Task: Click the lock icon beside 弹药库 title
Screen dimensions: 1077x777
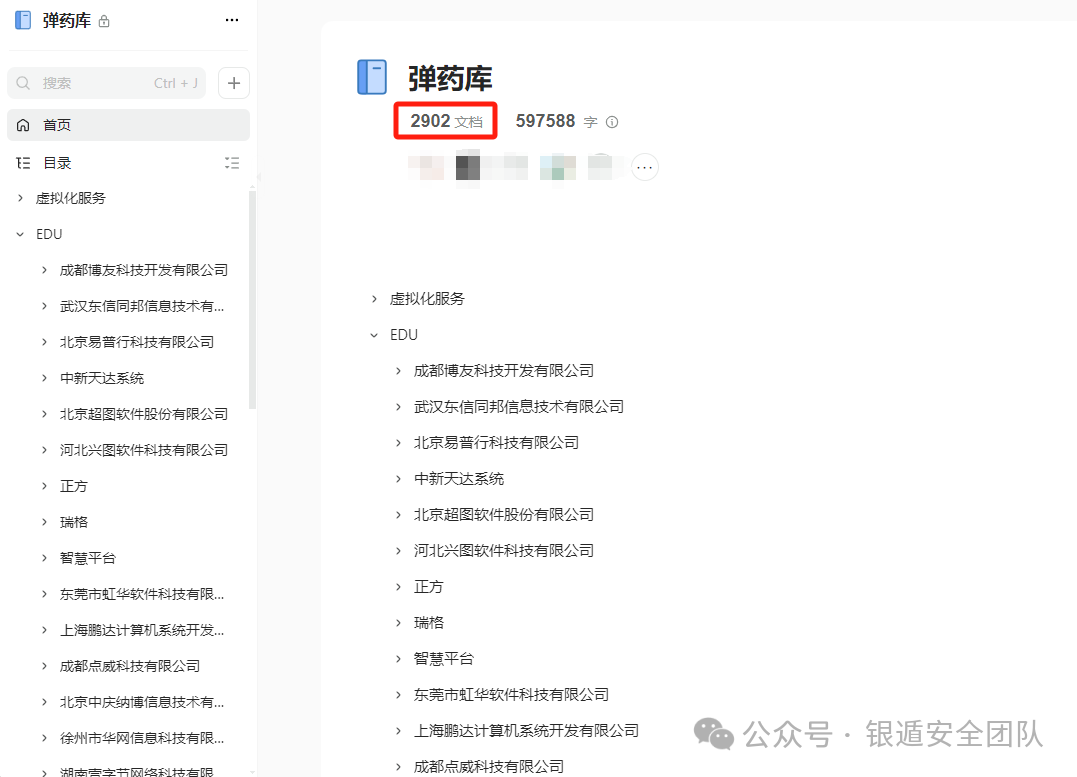Action: (x=104, y=21)
